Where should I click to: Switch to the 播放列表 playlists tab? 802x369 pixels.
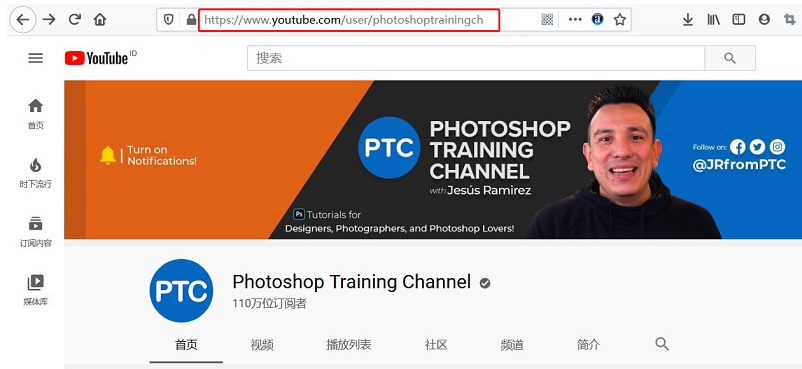tap(349, 344)
